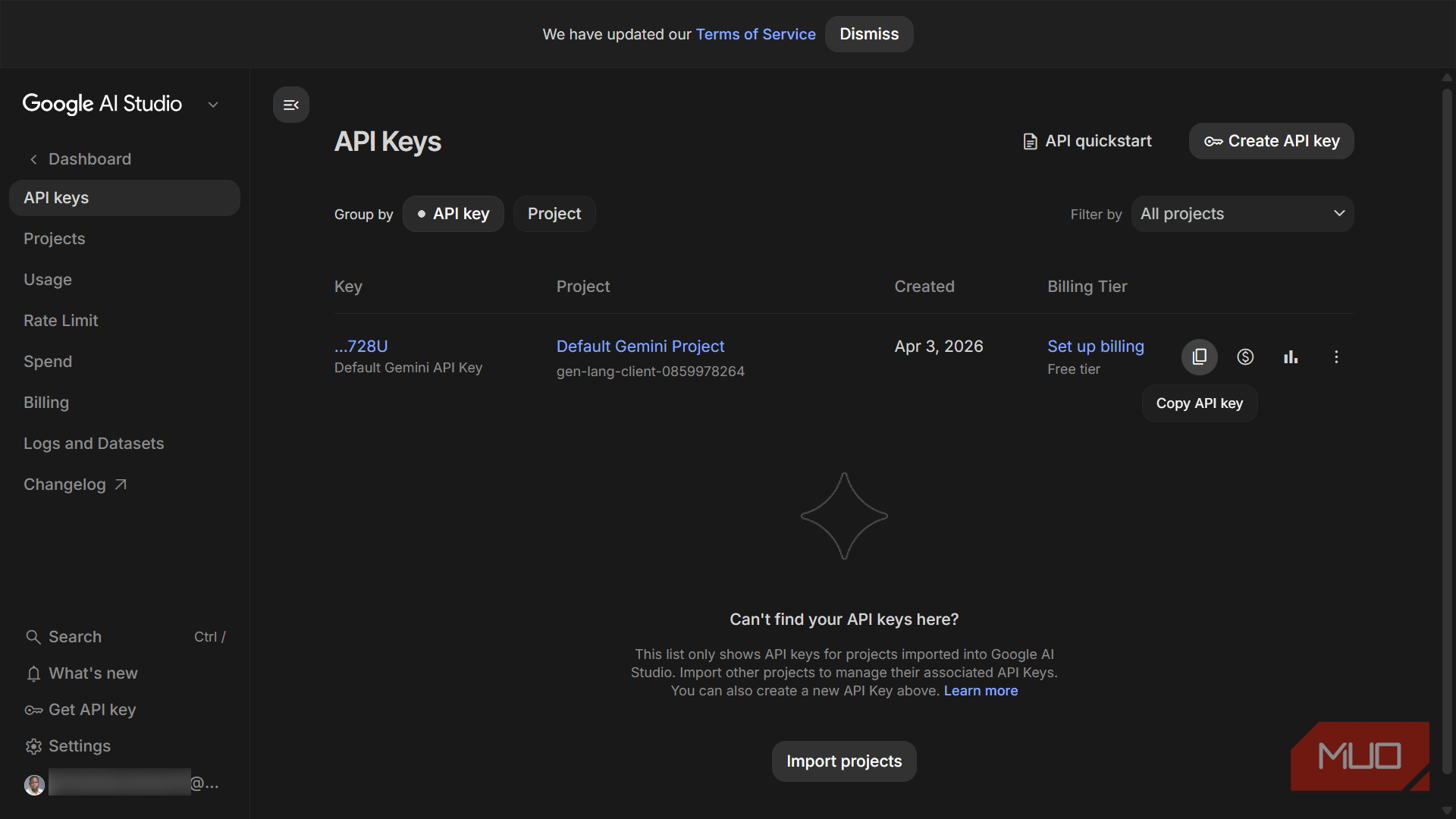Click the Apr 3, 2026 created date
The image size is (1456, 819).
(x=938, y=347)
